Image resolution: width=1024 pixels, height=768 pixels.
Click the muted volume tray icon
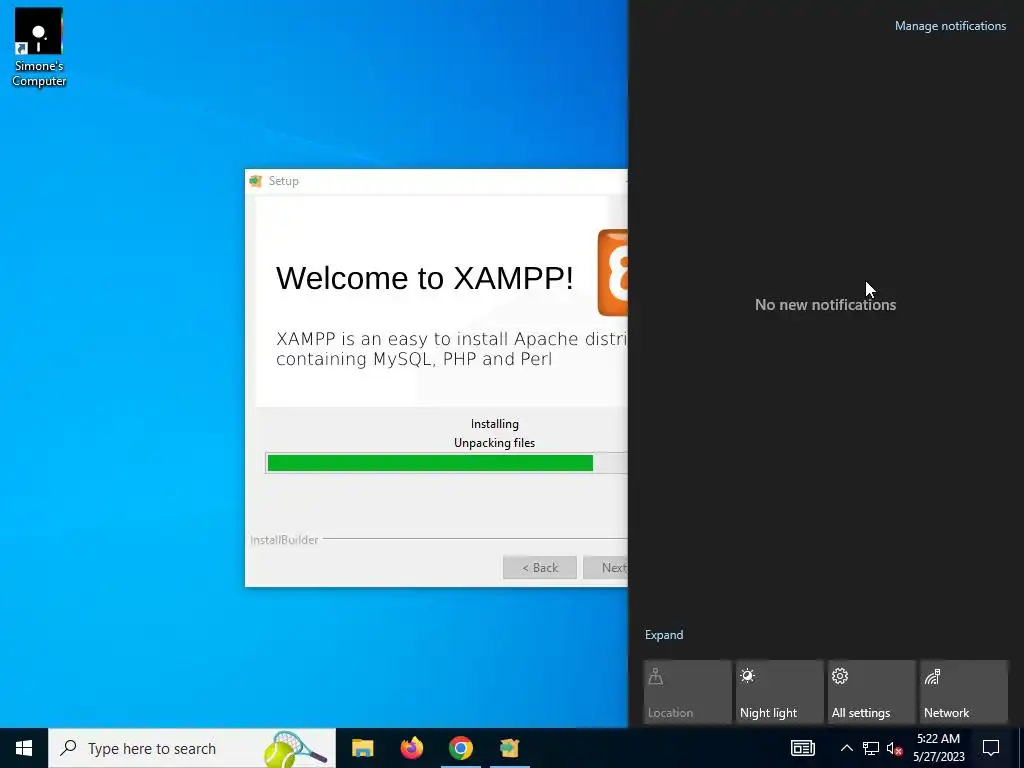(894, 748)
